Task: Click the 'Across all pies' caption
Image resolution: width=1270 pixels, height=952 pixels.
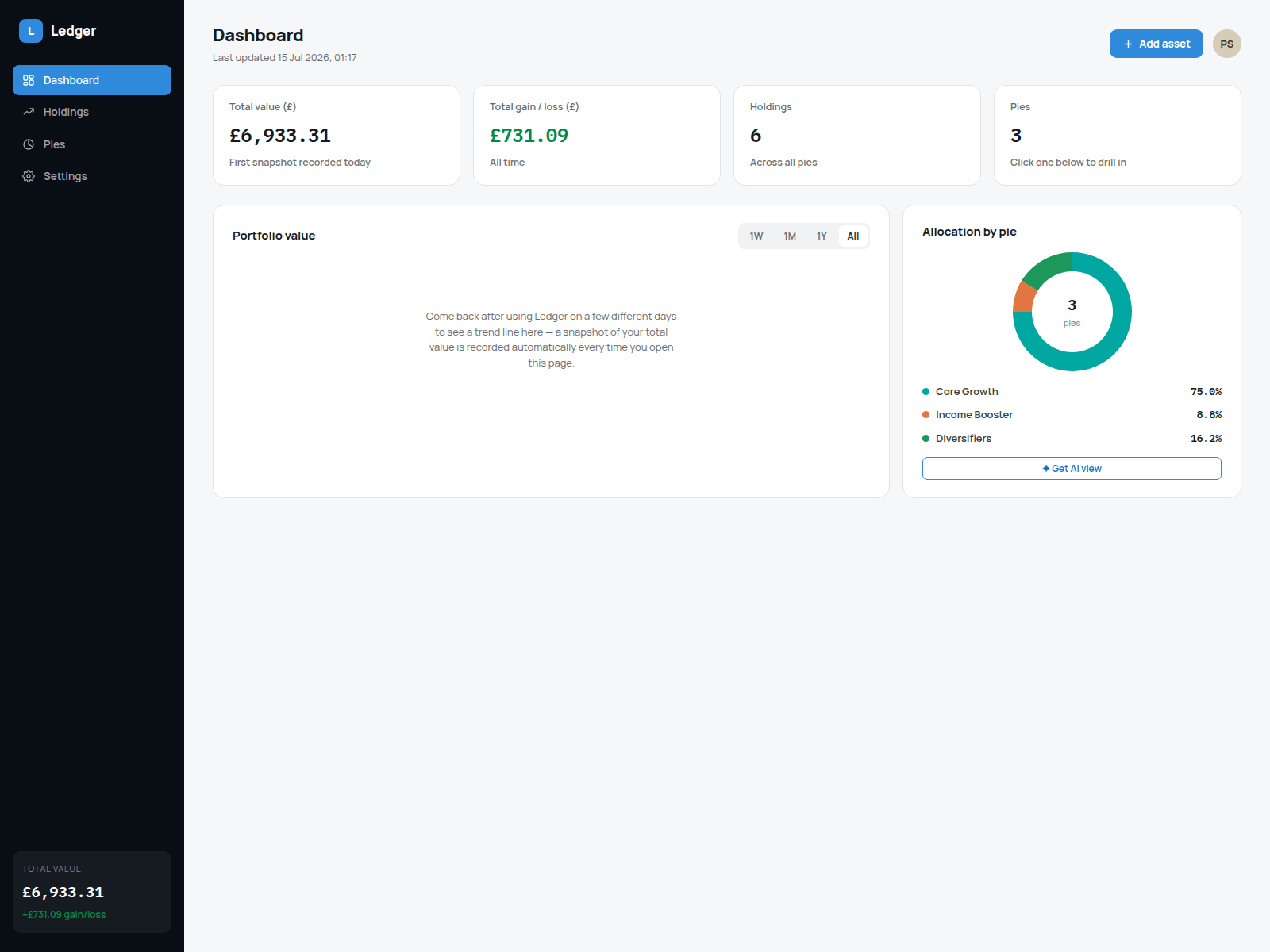Action: click(783, 163)
